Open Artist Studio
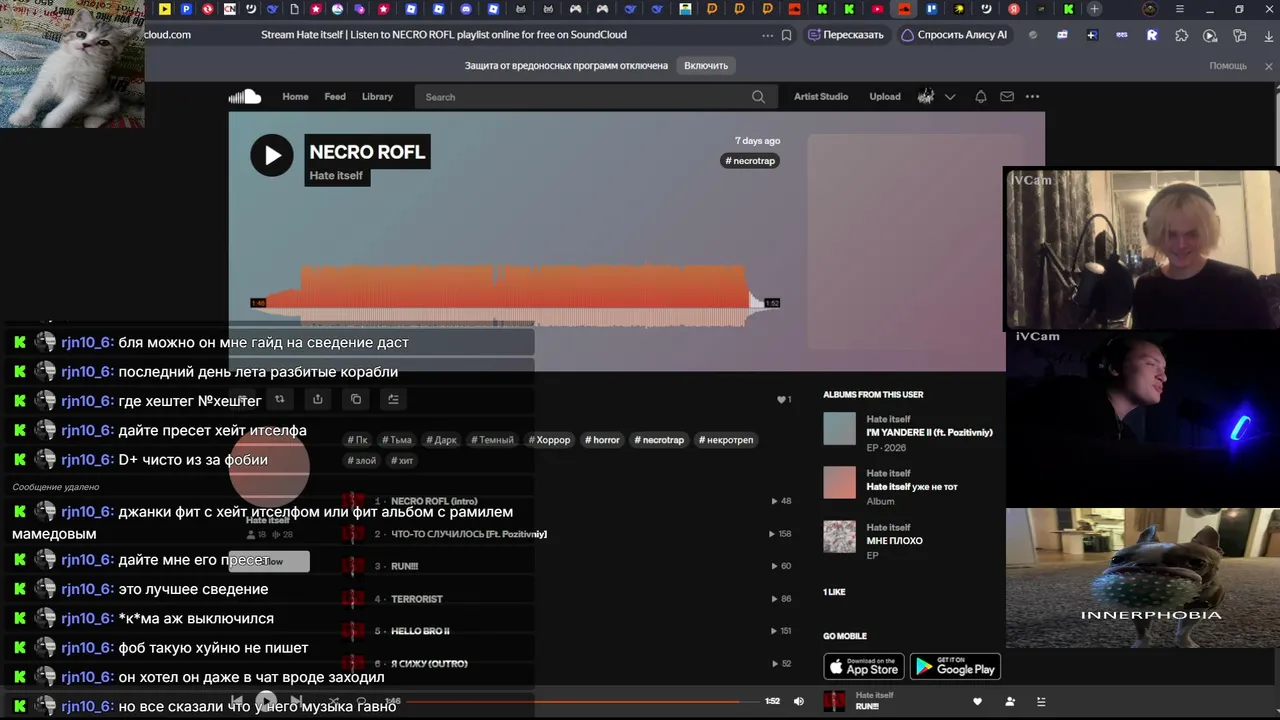 [821, 97]
